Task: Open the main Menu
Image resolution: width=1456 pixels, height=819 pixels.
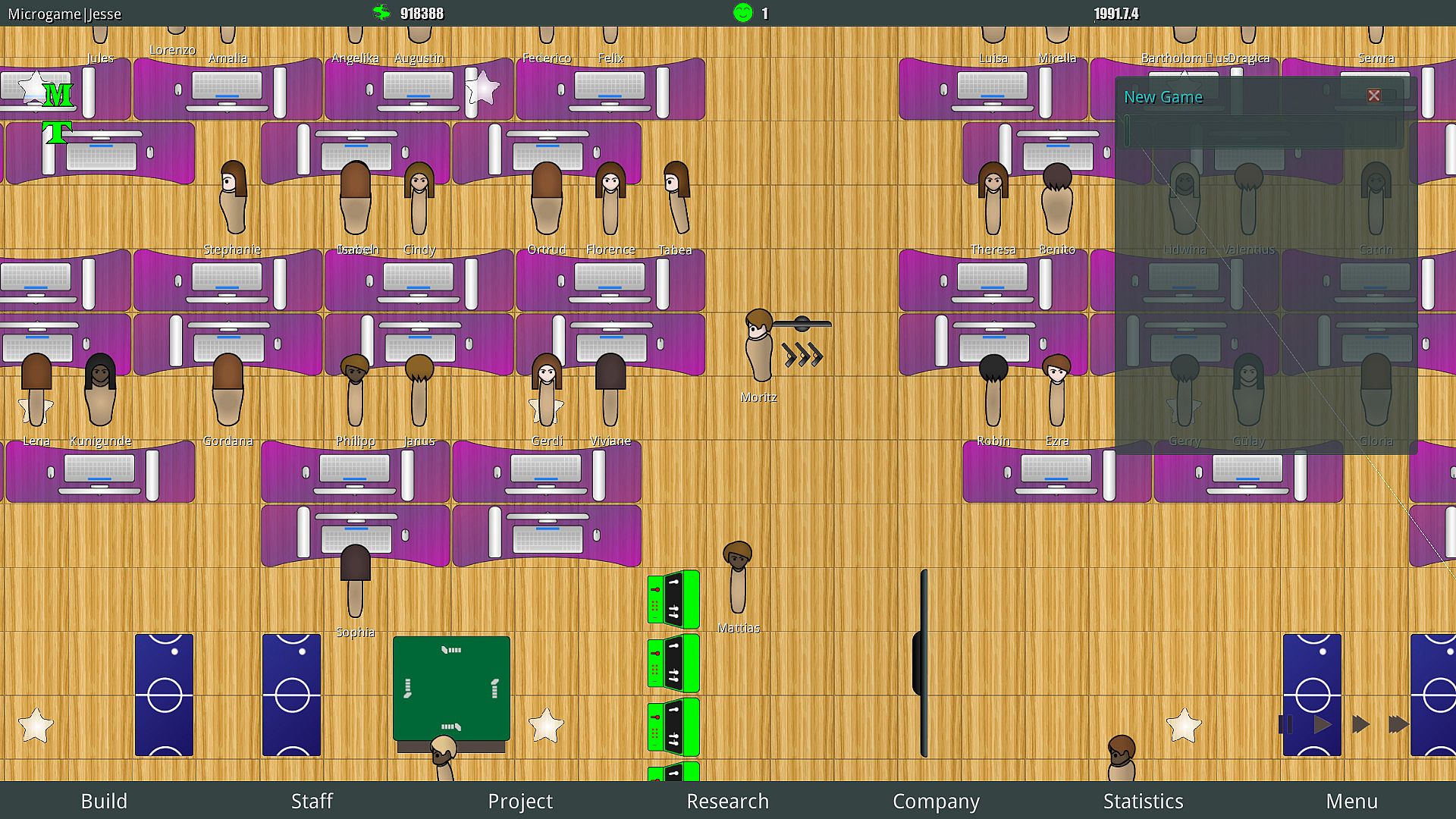Action: (x=1351, y=801)
